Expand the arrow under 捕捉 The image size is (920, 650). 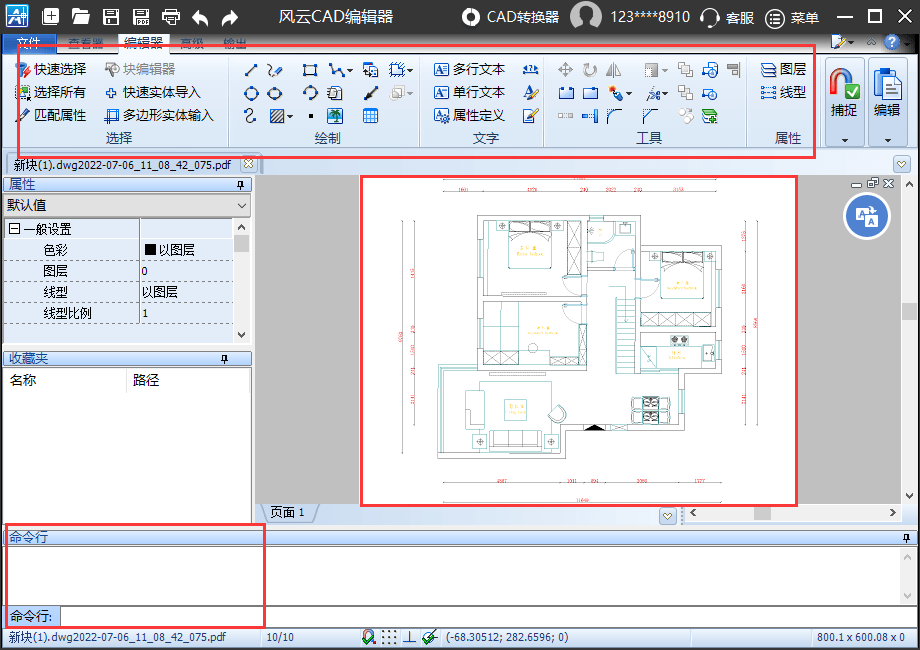point(845,140)
